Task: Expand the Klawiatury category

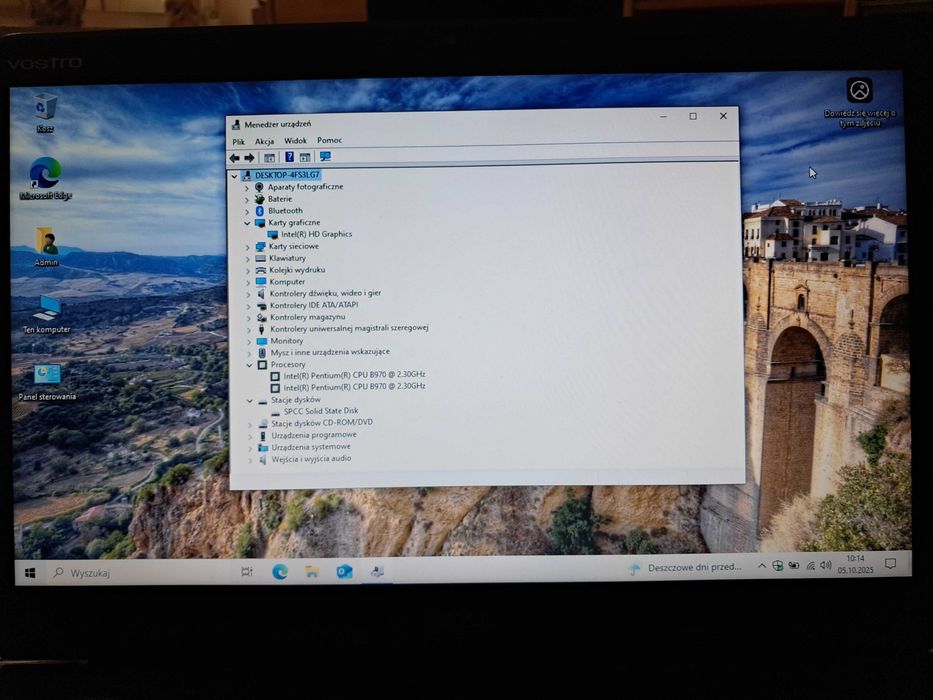Action: [248, 259]
